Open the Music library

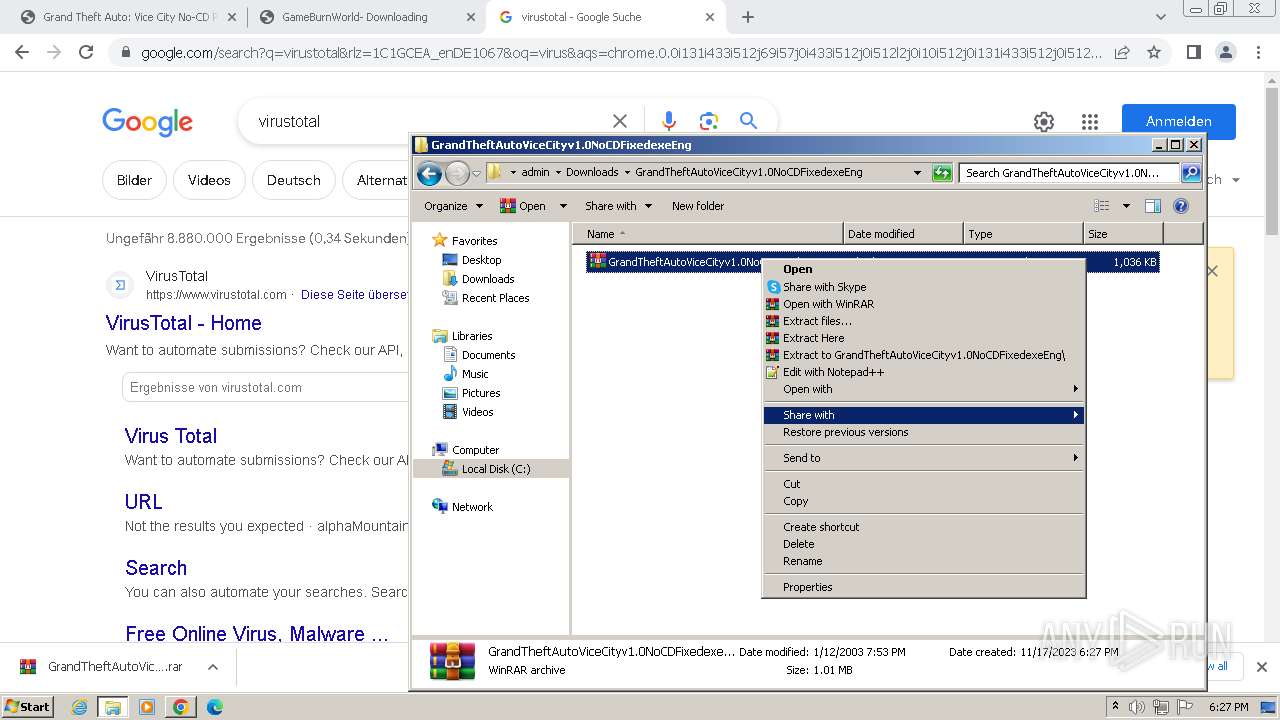475,374
